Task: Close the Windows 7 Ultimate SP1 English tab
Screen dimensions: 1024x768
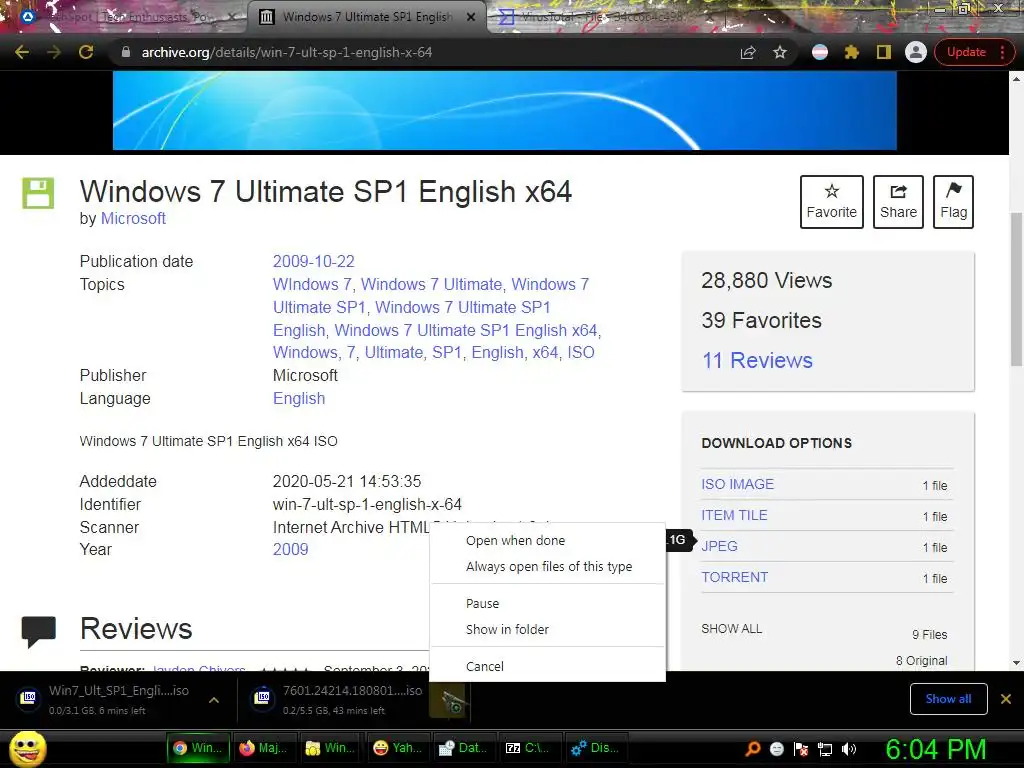Action: click(471, 17)
